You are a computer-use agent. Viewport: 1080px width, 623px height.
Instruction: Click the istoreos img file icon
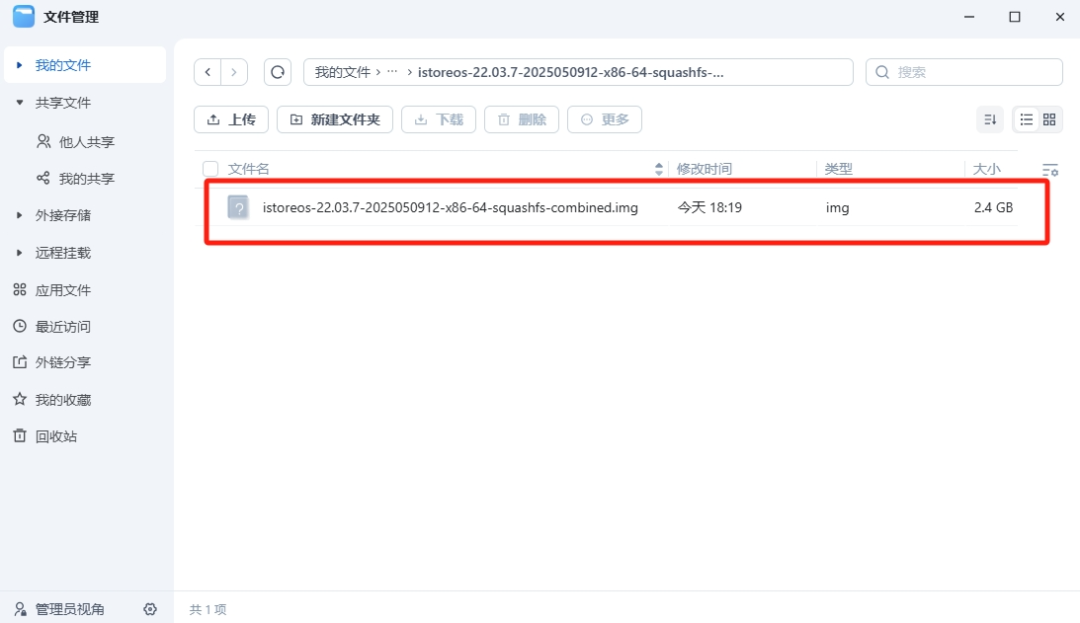[x=238, y=208]
